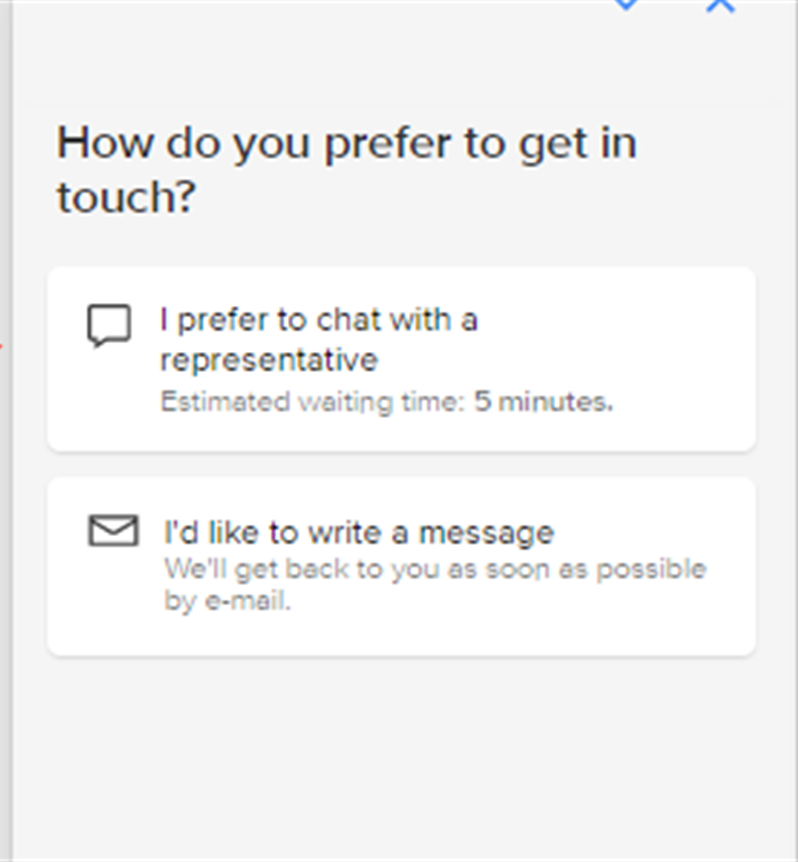This screenshot has height=862, width=798.
Task: Click the 'Estimated waiting time: 5 minutes' text
Action: point(386,402)
